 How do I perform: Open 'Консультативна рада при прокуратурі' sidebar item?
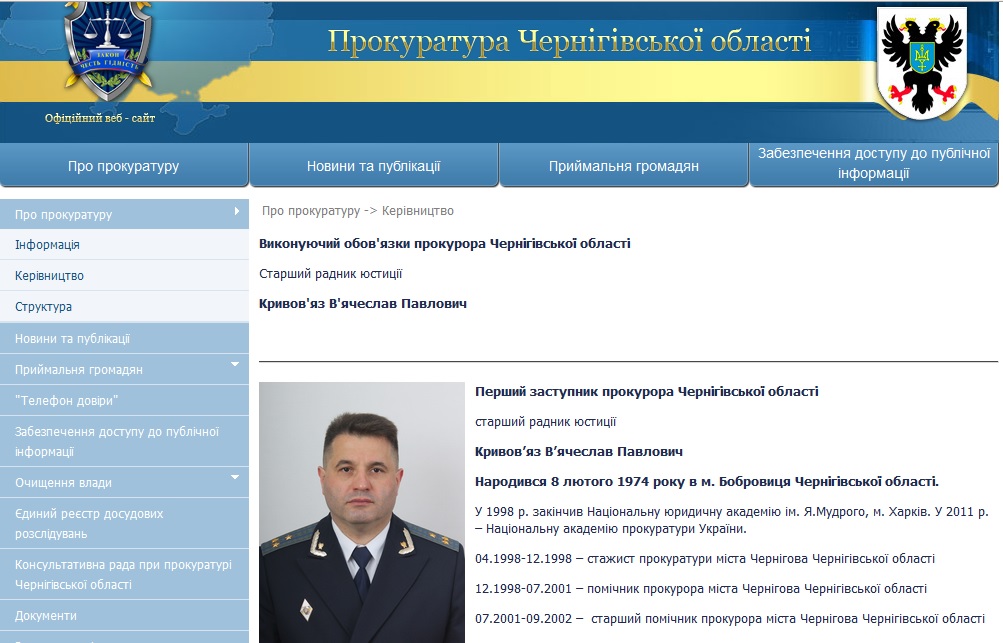pyautogui.click(x=124, y=575)
